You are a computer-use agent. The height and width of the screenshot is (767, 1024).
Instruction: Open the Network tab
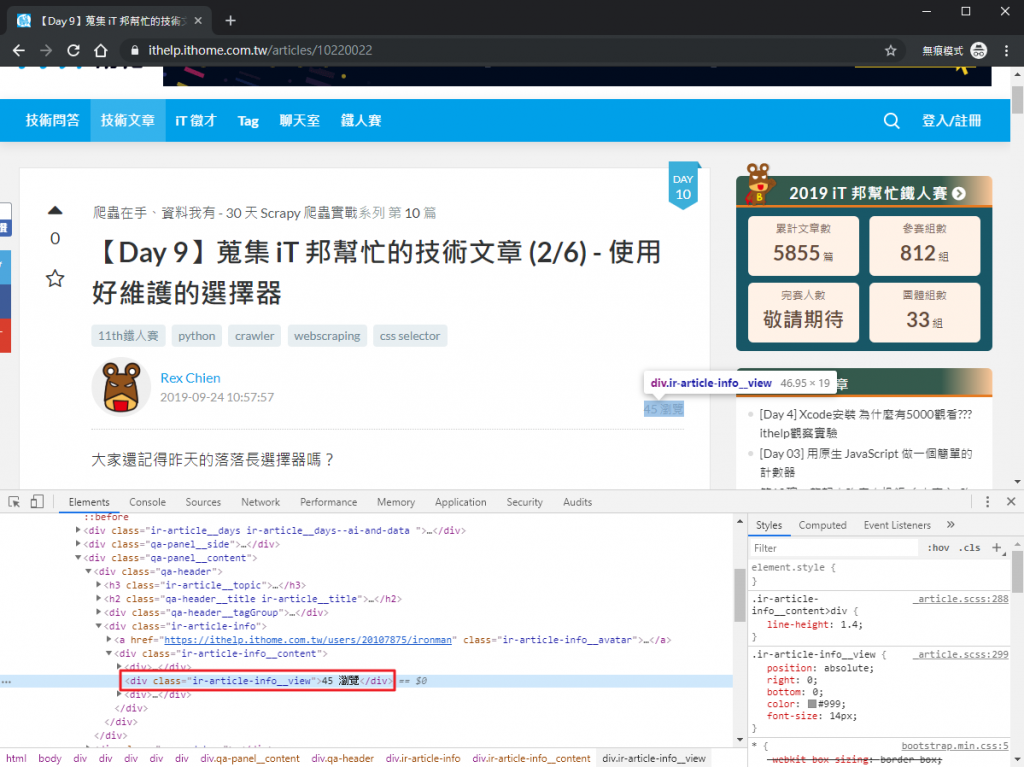pos(260,502)
